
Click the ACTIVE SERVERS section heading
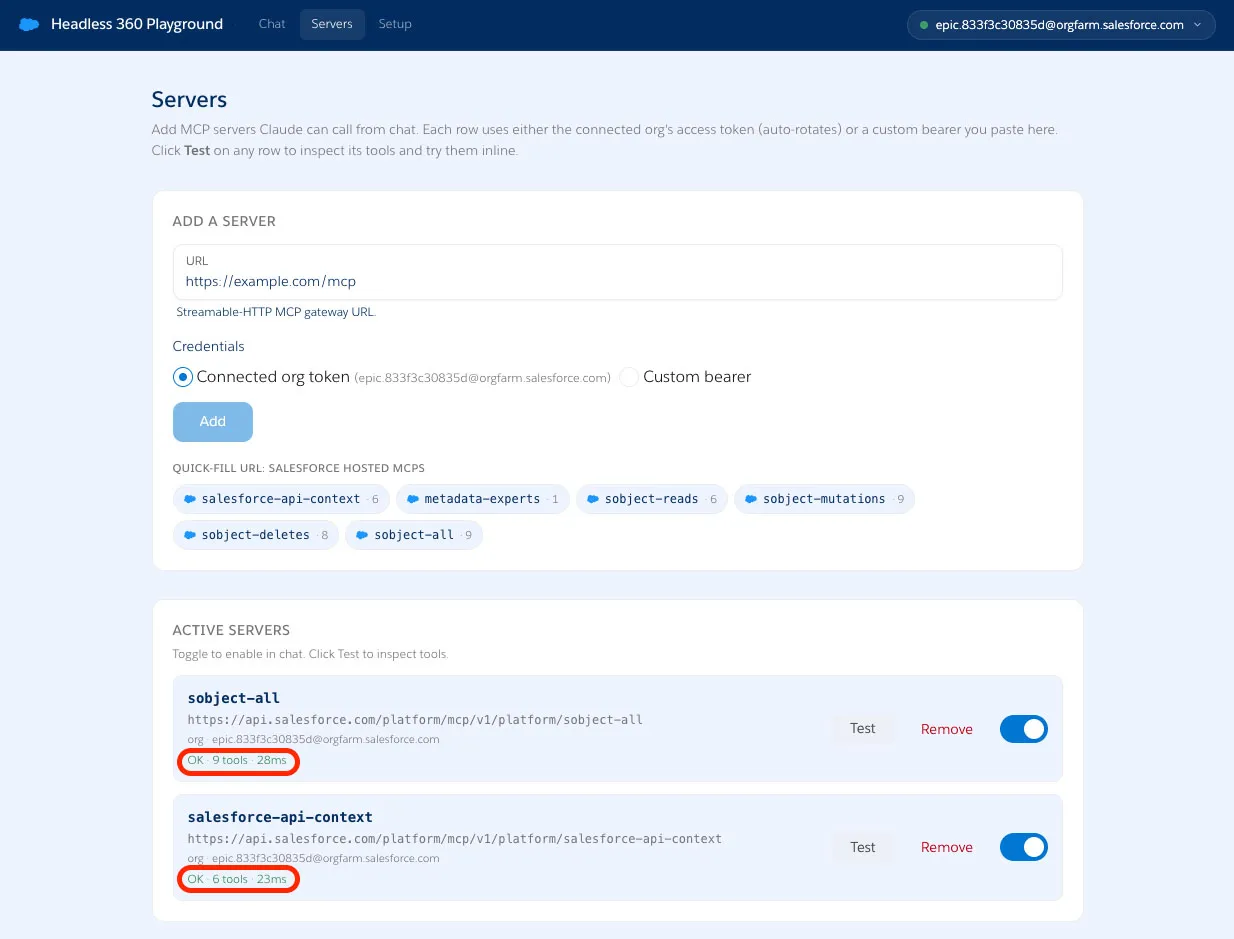tap(231, 631)
